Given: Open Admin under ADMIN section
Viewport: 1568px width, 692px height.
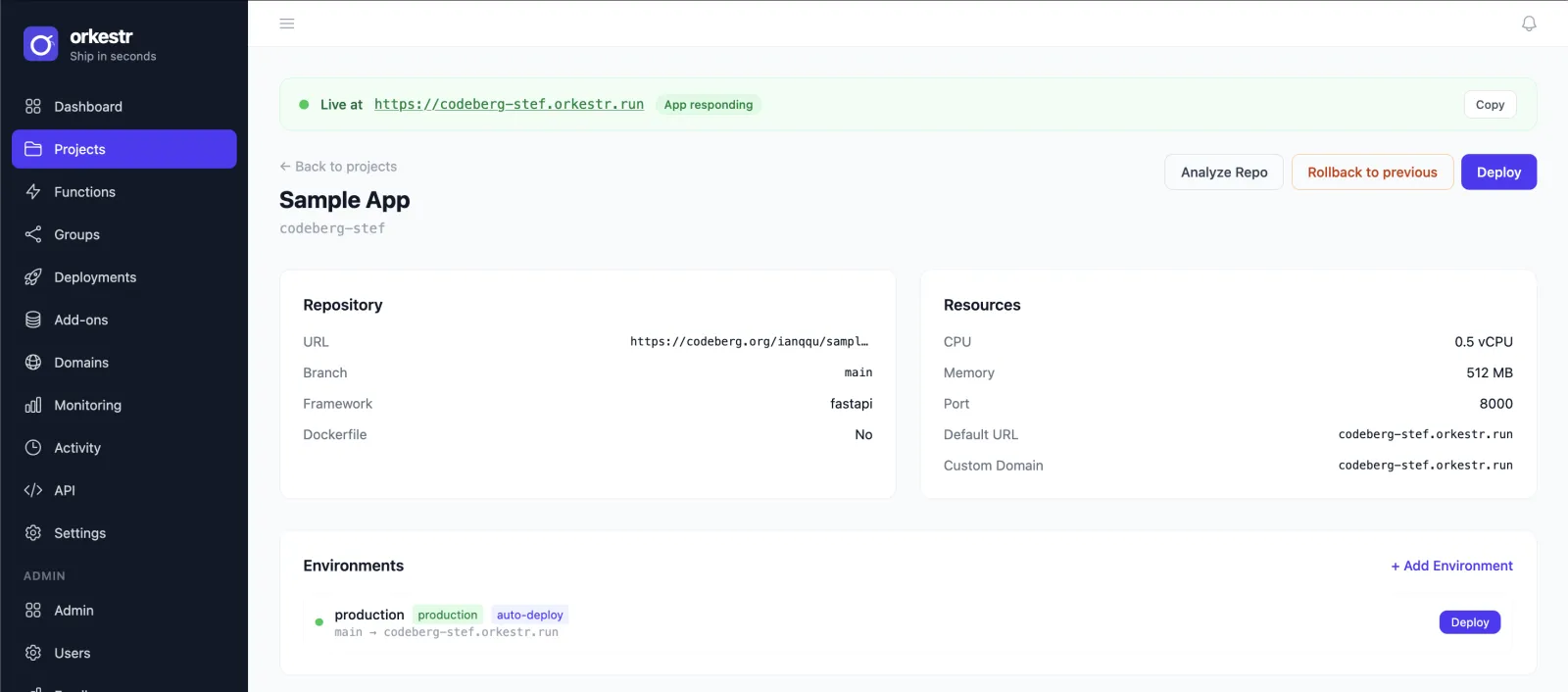Looking at the screenshot, I should point(124,611).
